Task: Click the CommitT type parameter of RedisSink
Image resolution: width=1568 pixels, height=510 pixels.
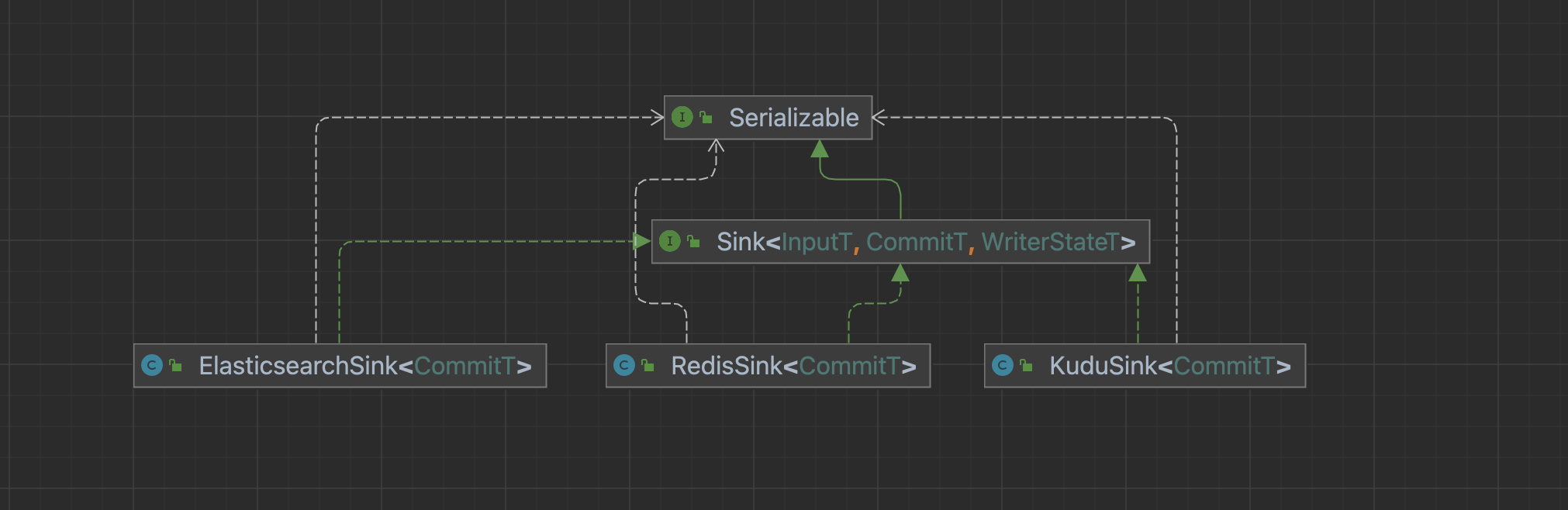Action: point(849,366)
